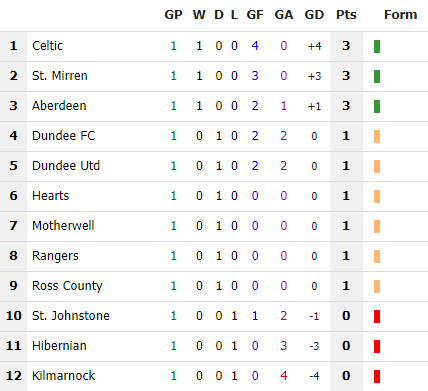Click St. Johnstone's red loss form bar
This screenshot has width=428, height=391.
(377, 316)
